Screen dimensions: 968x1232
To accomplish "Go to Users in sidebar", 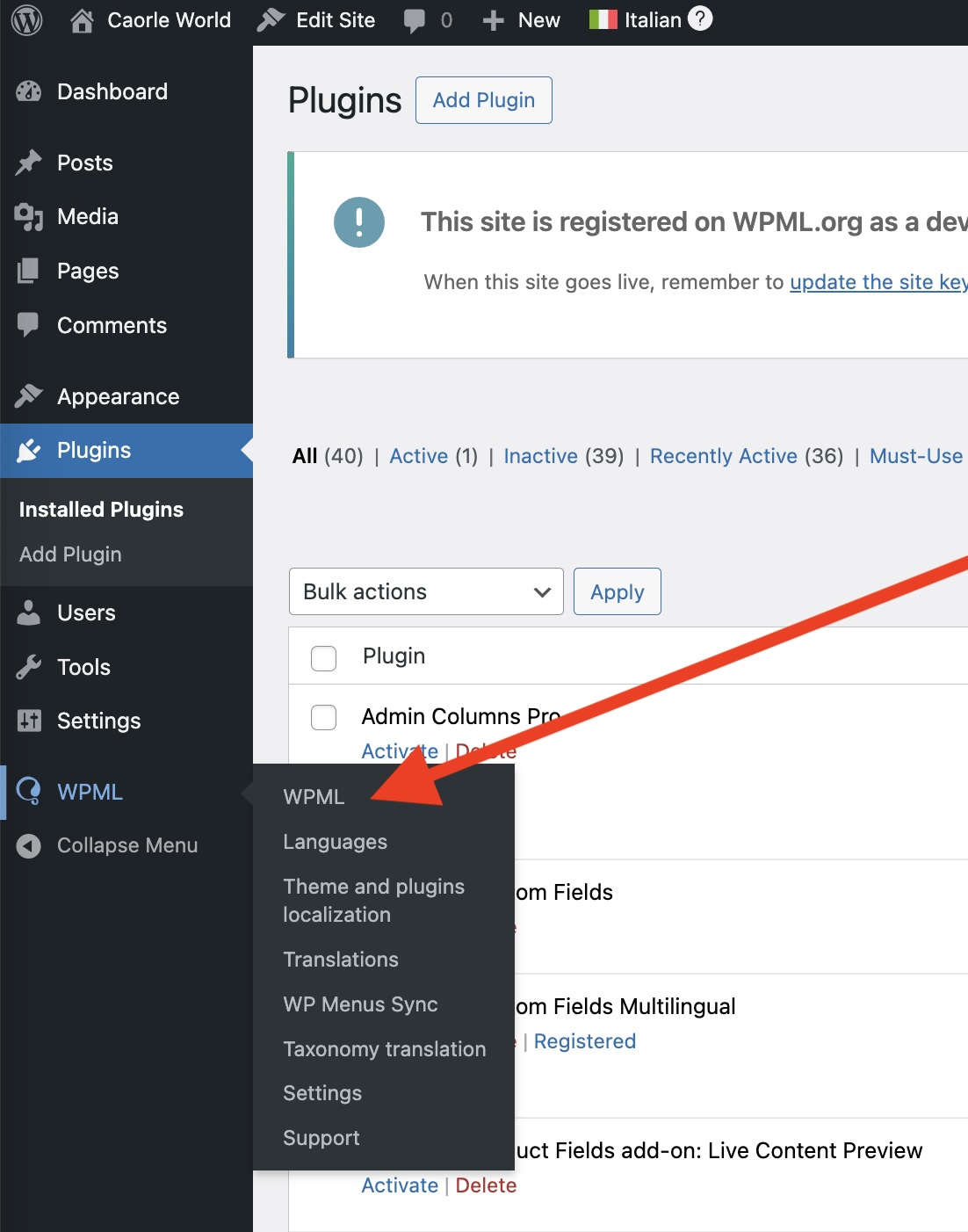I will point(86,612).
